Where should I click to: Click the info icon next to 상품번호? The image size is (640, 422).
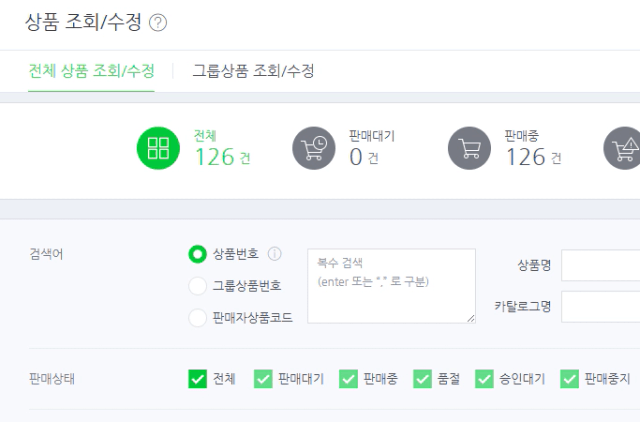pyautogui.click(x=274, y=254)
